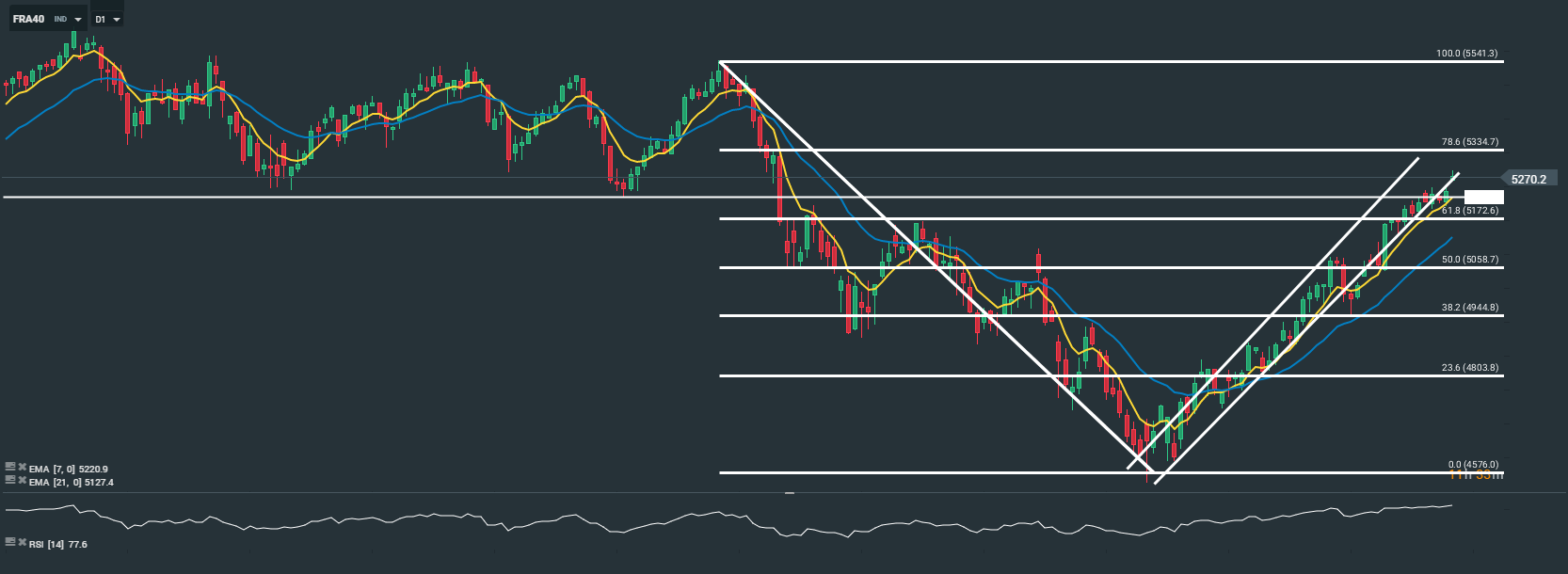1568x574 pixels.
Task: Delete the EMA 21 indicator
Action: coord(22,480)
